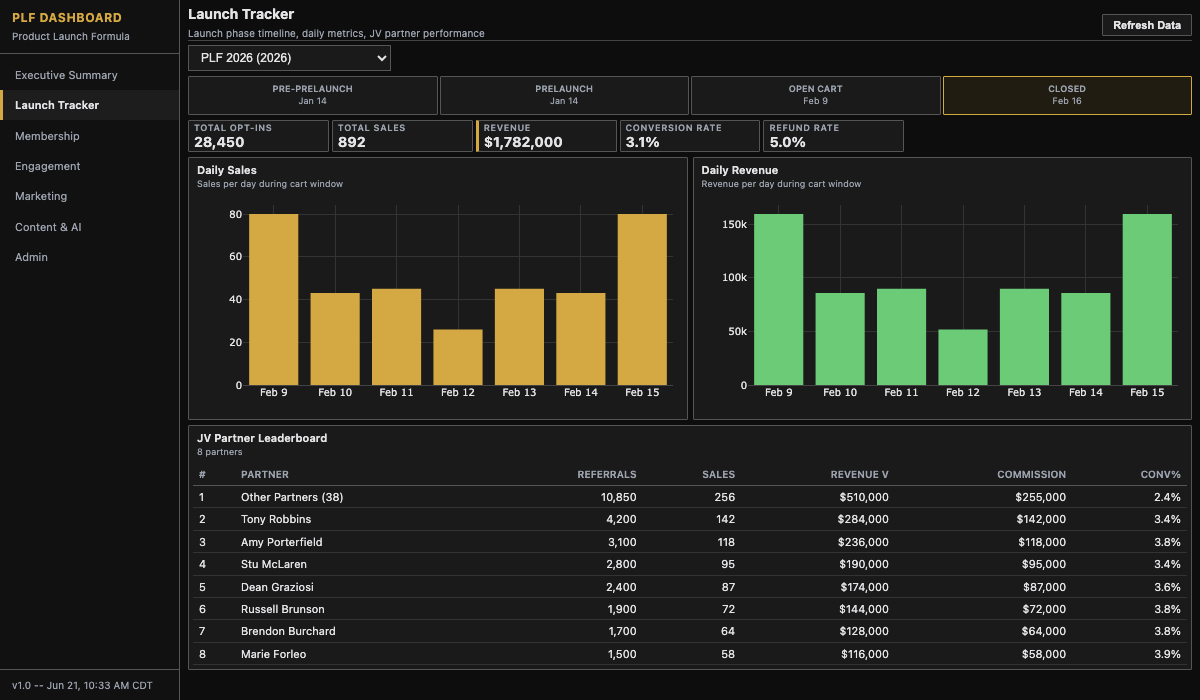
Task: Open the Admin page
Action: pos(90,257)
